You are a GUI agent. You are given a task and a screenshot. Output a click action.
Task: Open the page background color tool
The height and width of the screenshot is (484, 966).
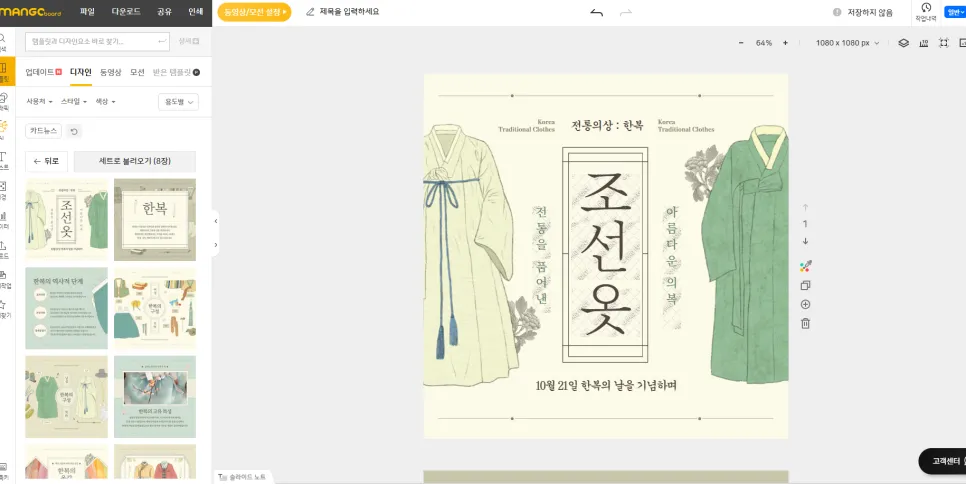pos(805,266)
